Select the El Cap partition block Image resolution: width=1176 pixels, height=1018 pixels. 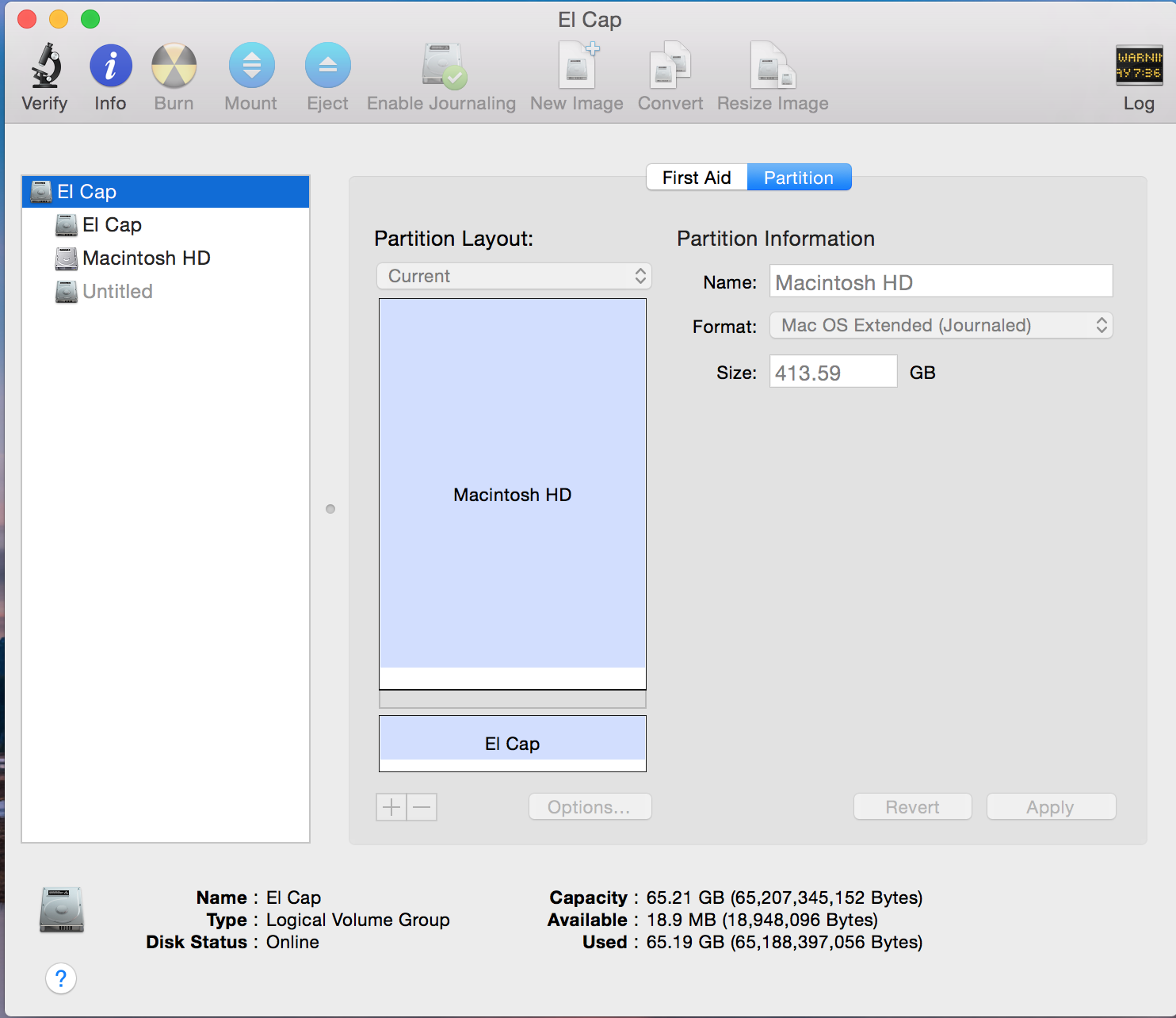point(513,744)
